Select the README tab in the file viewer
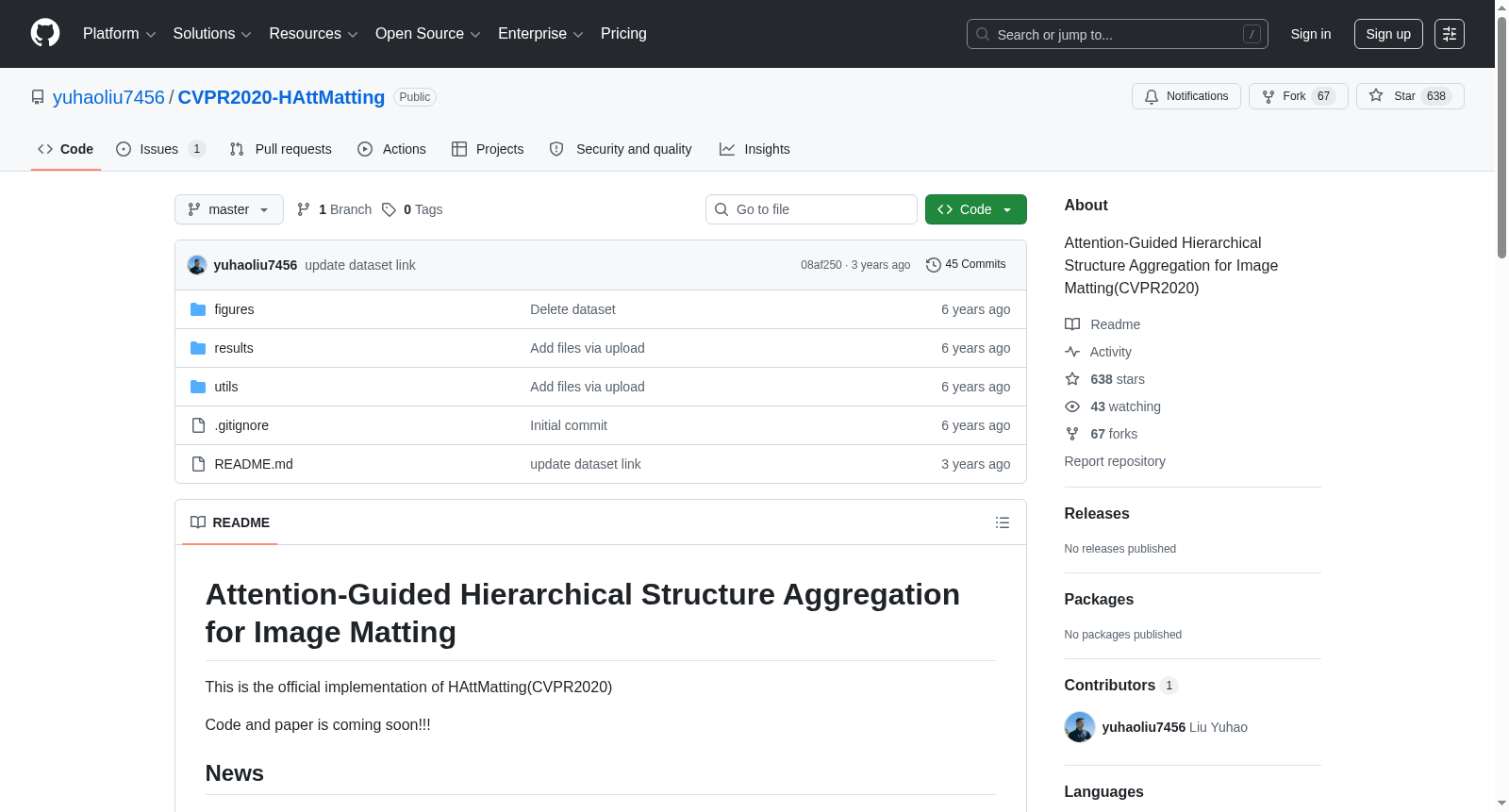The height and width of the screenshot is (812, 1509). tap(230, 522)
